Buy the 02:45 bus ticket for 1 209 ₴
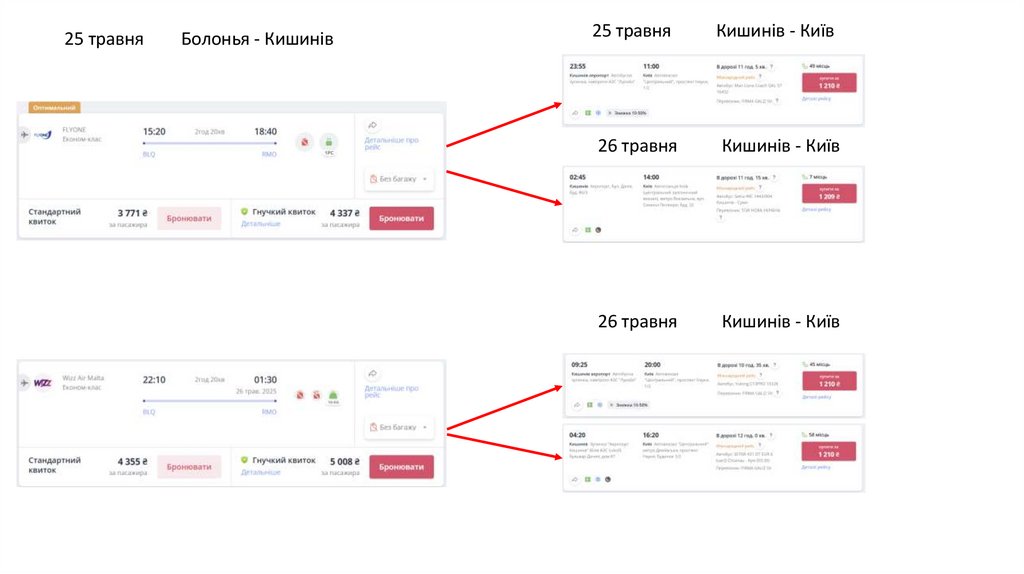Screen dimensions: 1024x574 tap(828, 197)
